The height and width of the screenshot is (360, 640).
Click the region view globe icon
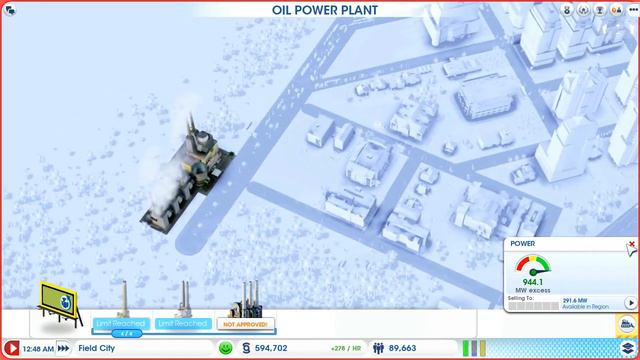(x=583, y=10)
